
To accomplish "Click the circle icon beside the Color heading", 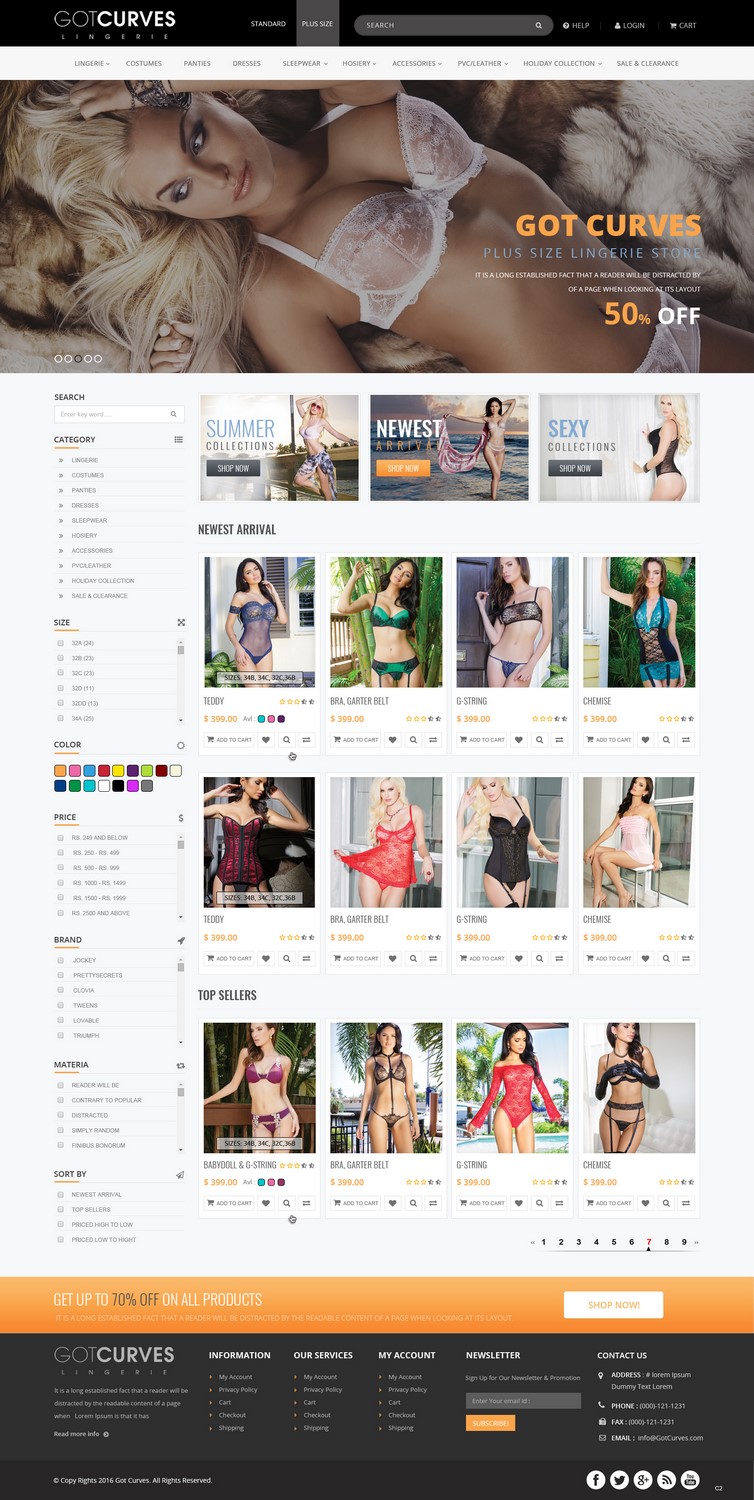I will pyautogui.click(x=180, y=745).
